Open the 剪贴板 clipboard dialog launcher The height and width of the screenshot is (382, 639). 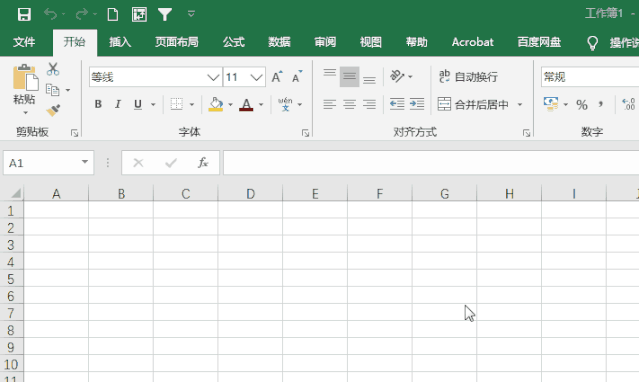click(x=75, y=133)
